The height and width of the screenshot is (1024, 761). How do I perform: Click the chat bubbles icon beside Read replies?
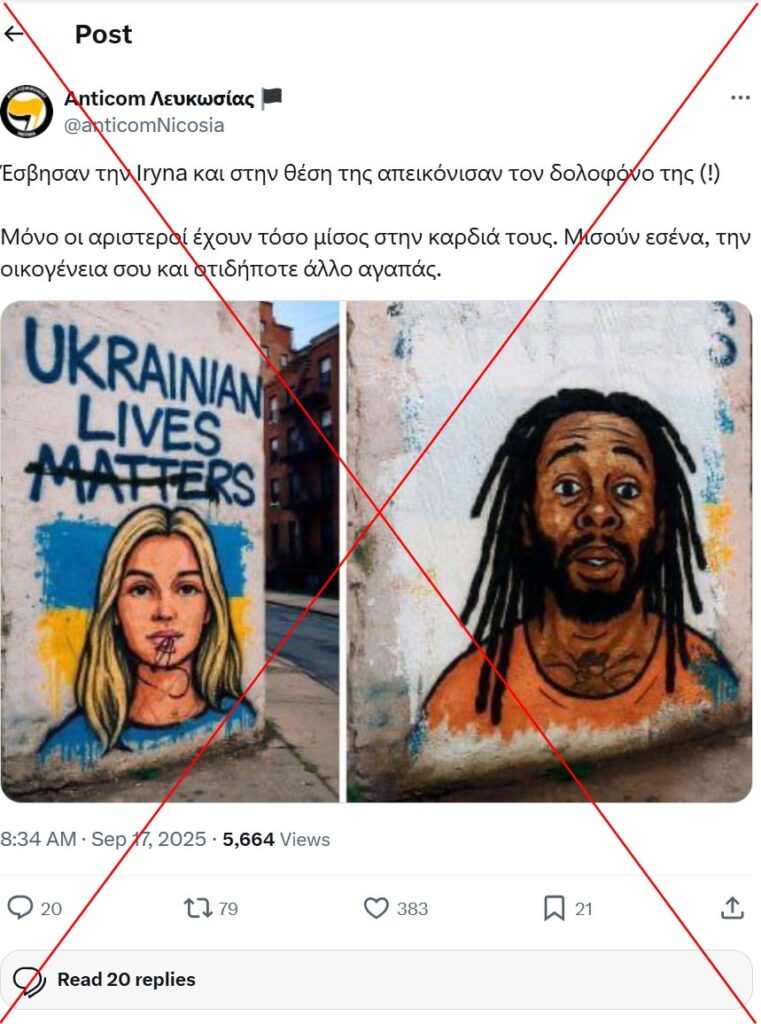coord(29,981)
